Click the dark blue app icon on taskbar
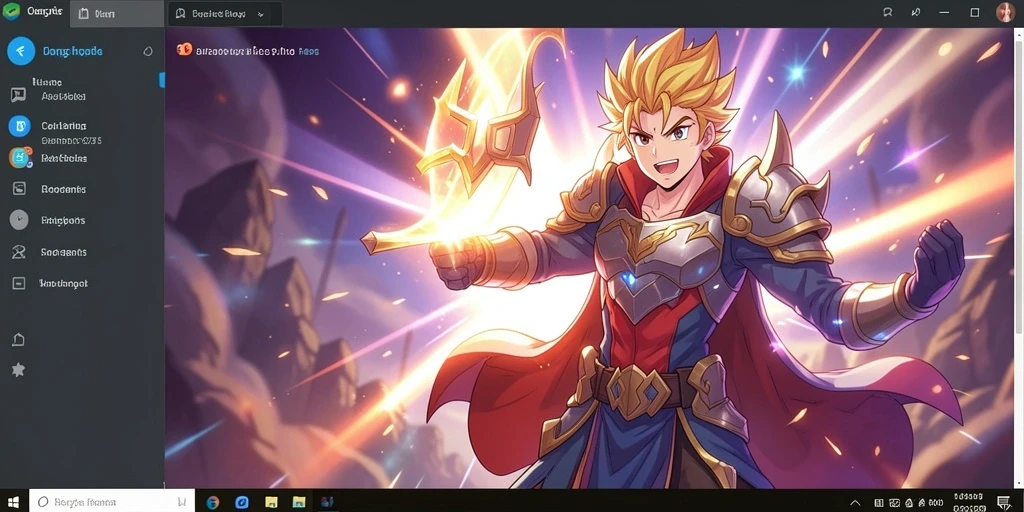The image size is (1024, 512). (327, 502)
